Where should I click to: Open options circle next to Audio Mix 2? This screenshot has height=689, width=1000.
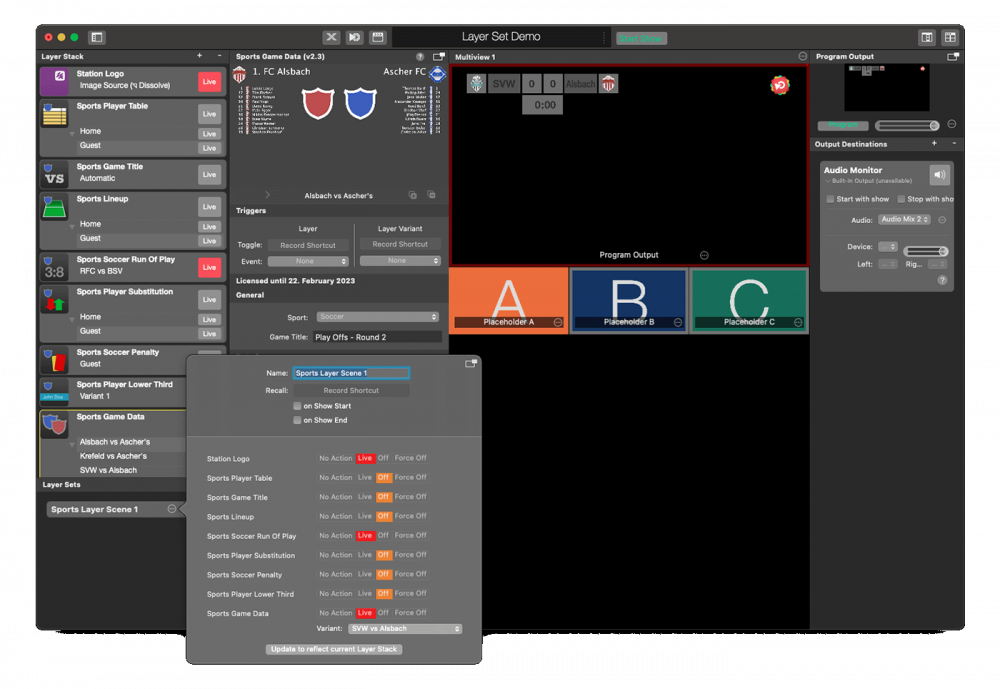(x=942, y=220)
